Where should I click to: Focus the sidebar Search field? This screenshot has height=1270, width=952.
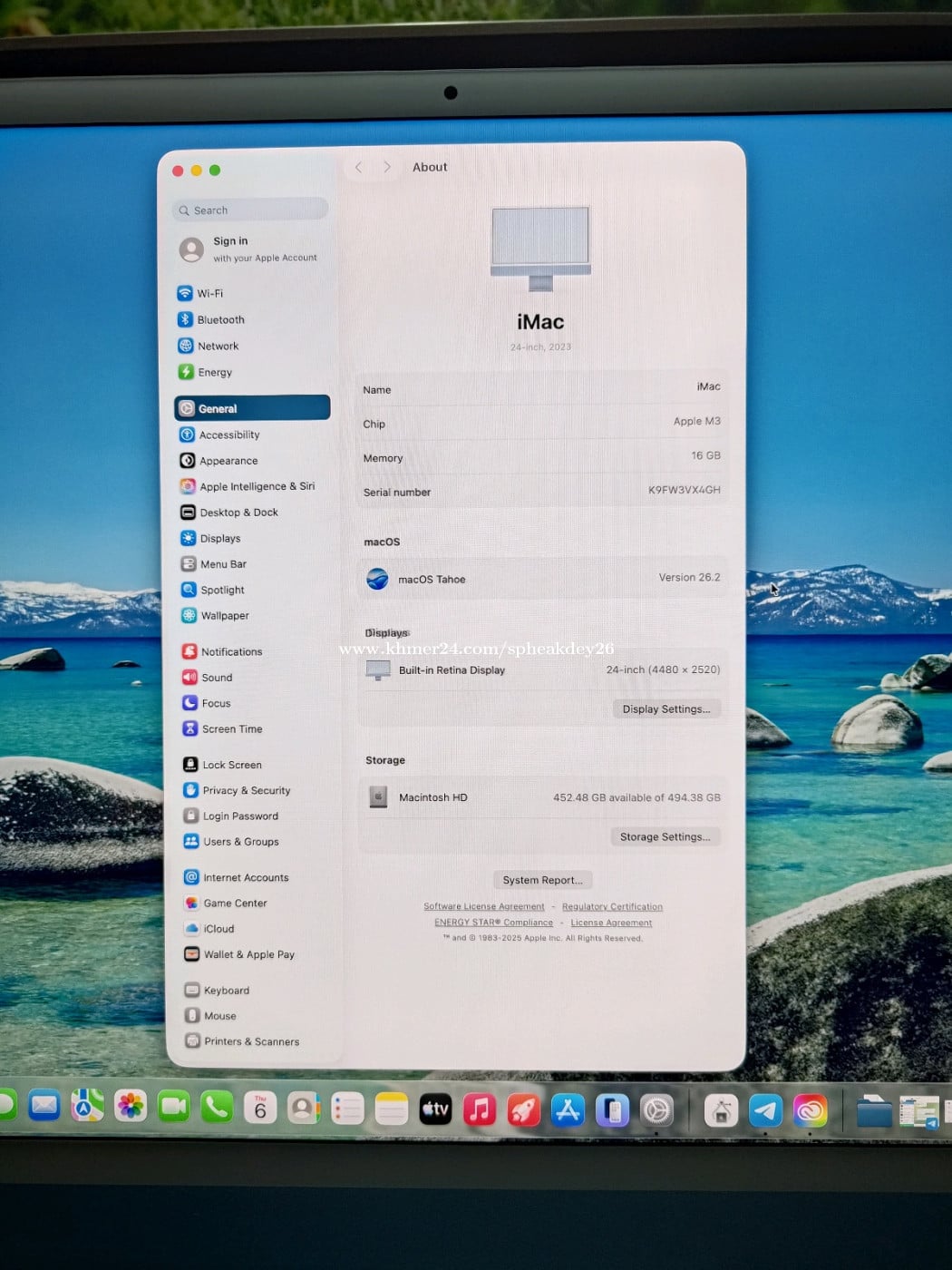click(250, 210)
